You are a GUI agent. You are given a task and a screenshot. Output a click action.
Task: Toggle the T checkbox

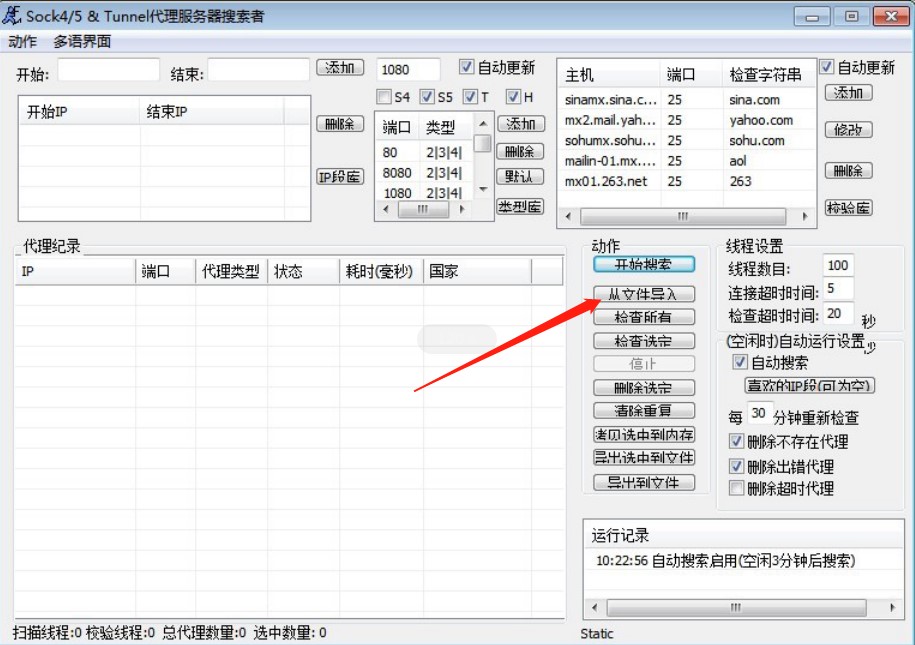coord(470,96)
